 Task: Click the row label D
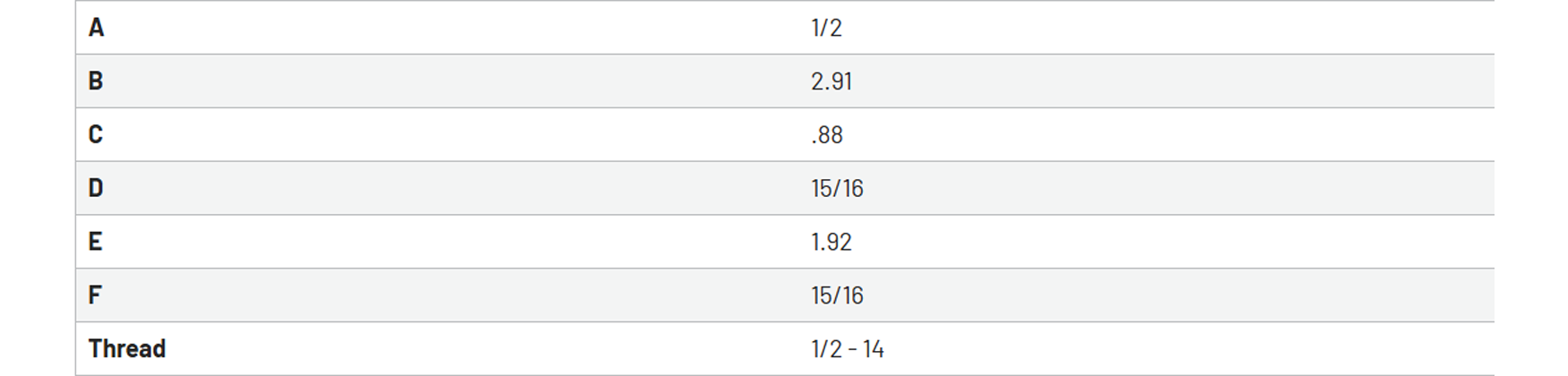[96, 188]
